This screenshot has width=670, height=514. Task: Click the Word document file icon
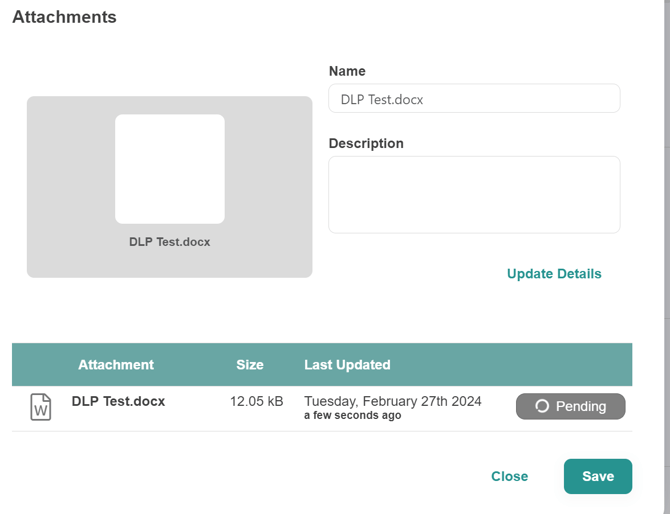pos(40,407)
